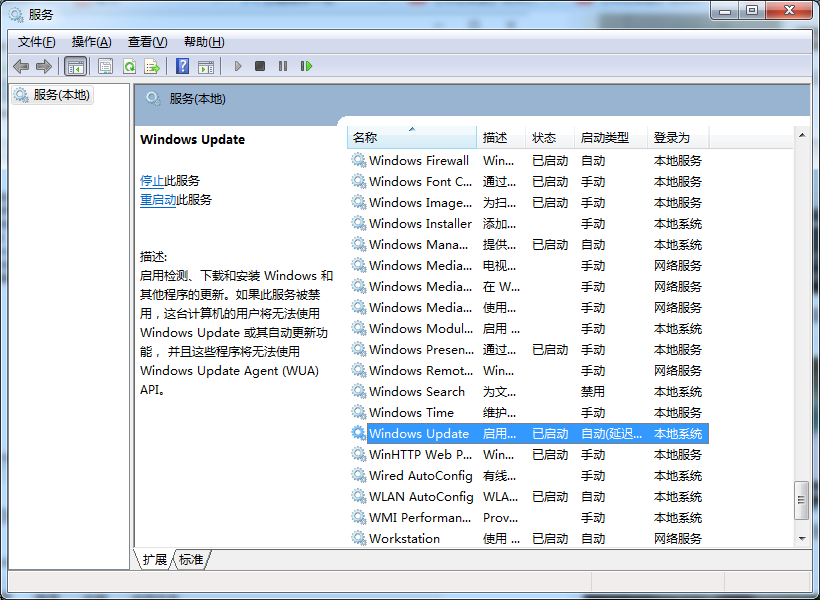Select the Windows Firewall service name
Viewport: 820px width, 600px height.
click(x=419, y=161)
